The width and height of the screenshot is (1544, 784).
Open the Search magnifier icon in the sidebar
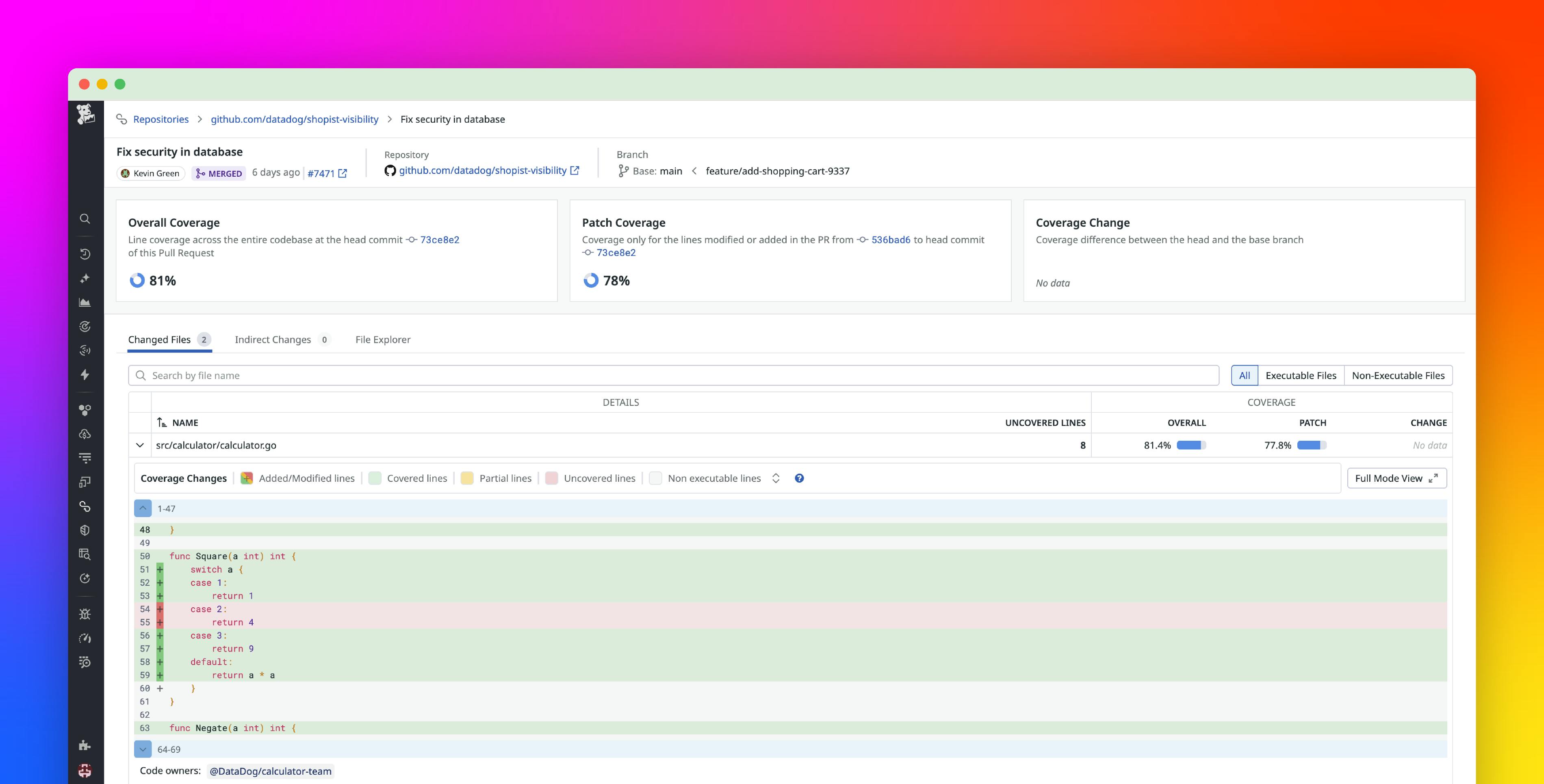[x=85, y=219]
